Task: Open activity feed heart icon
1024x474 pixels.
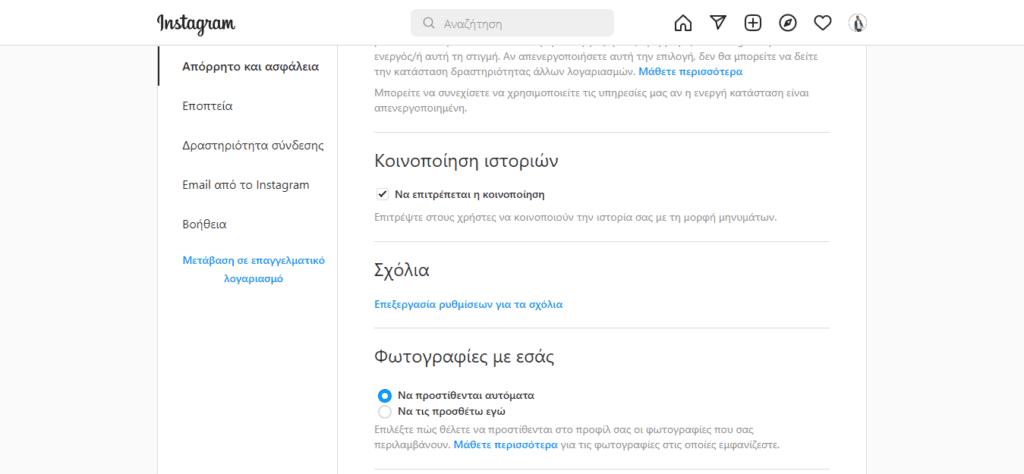Action: click(x=823, y=23)
